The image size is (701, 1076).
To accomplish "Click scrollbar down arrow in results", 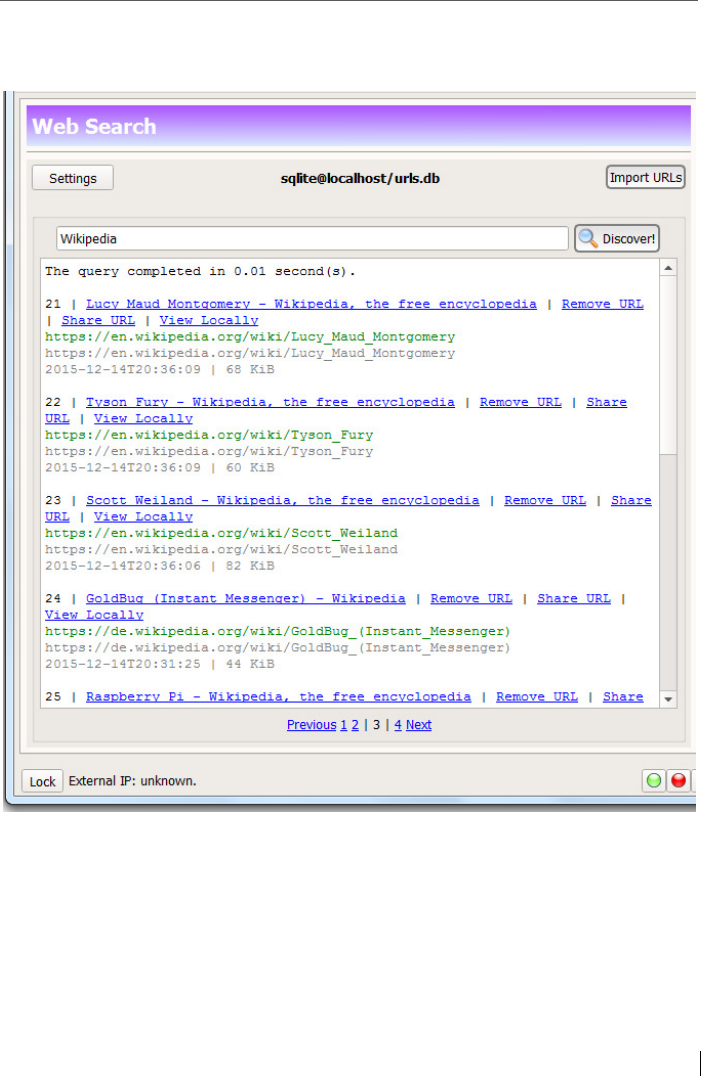I will (x=668, y=699).
